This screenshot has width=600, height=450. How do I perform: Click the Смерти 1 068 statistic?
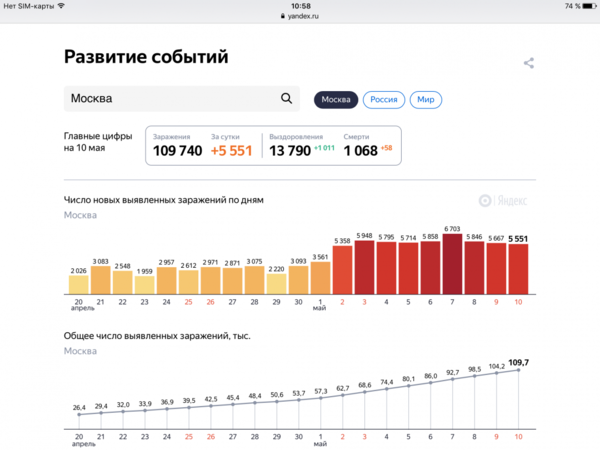[x=366, y=146]
